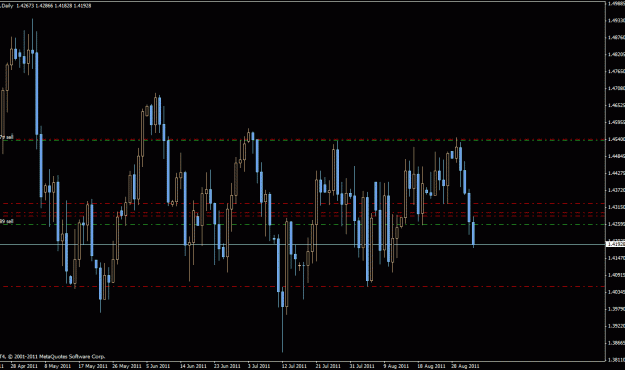
Task: Click the '3 Jul 2011' date label
Action: [259, 366]
